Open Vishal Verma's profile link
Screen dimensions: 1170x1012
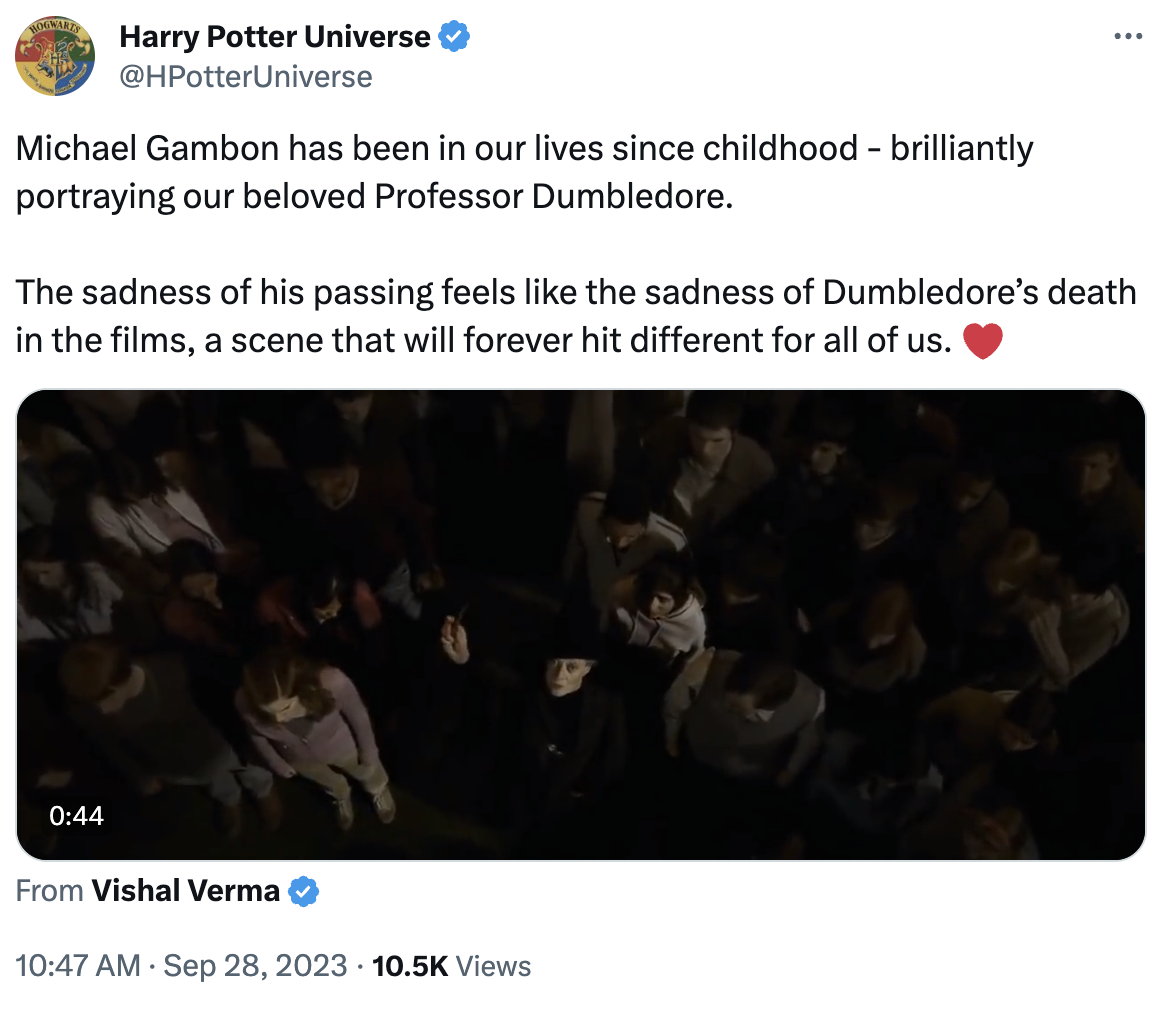click(x=185, y=890)
